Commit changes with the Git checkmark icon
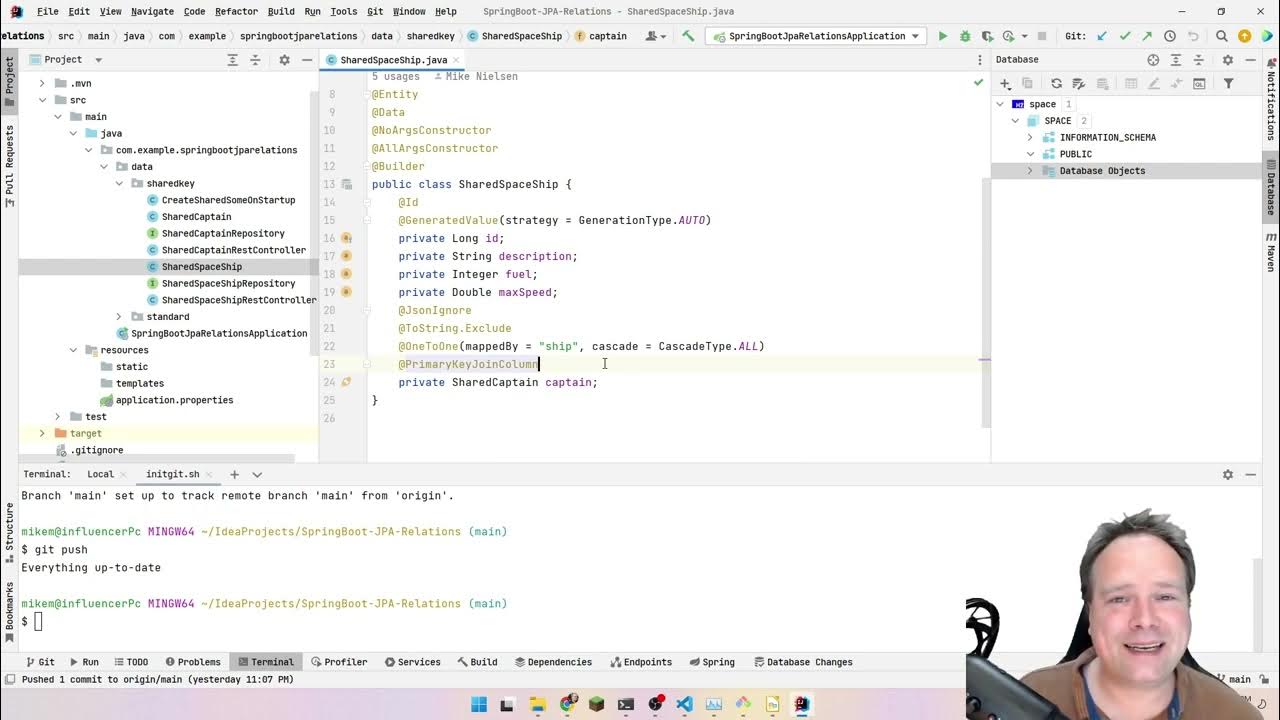 coord(1125,36)
